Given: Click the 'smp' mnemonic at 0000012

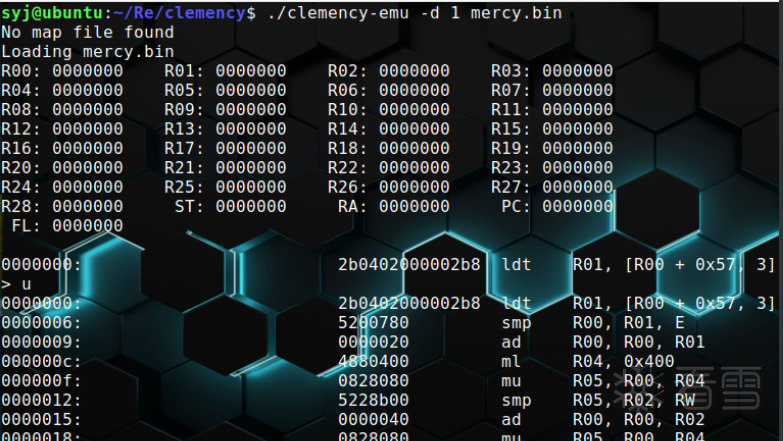Looking at the screenshot, I should [x=516, y=401].
